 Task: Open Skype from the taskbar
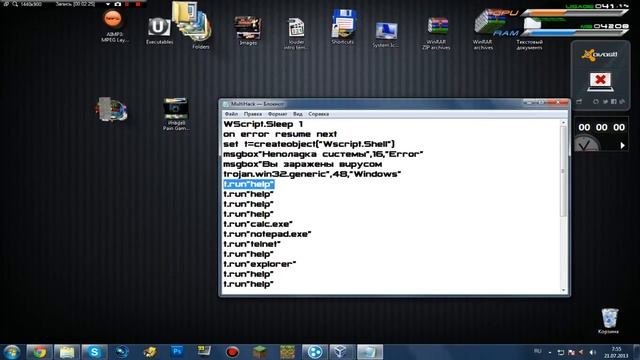click(94, 352)
